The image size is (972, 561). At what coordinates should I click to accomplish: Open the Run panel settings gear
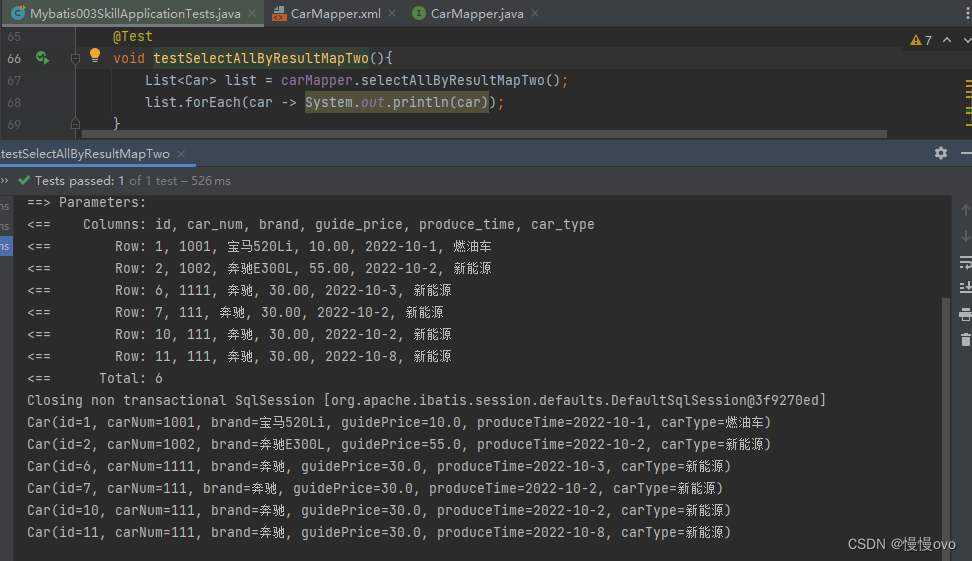point(940,153)
